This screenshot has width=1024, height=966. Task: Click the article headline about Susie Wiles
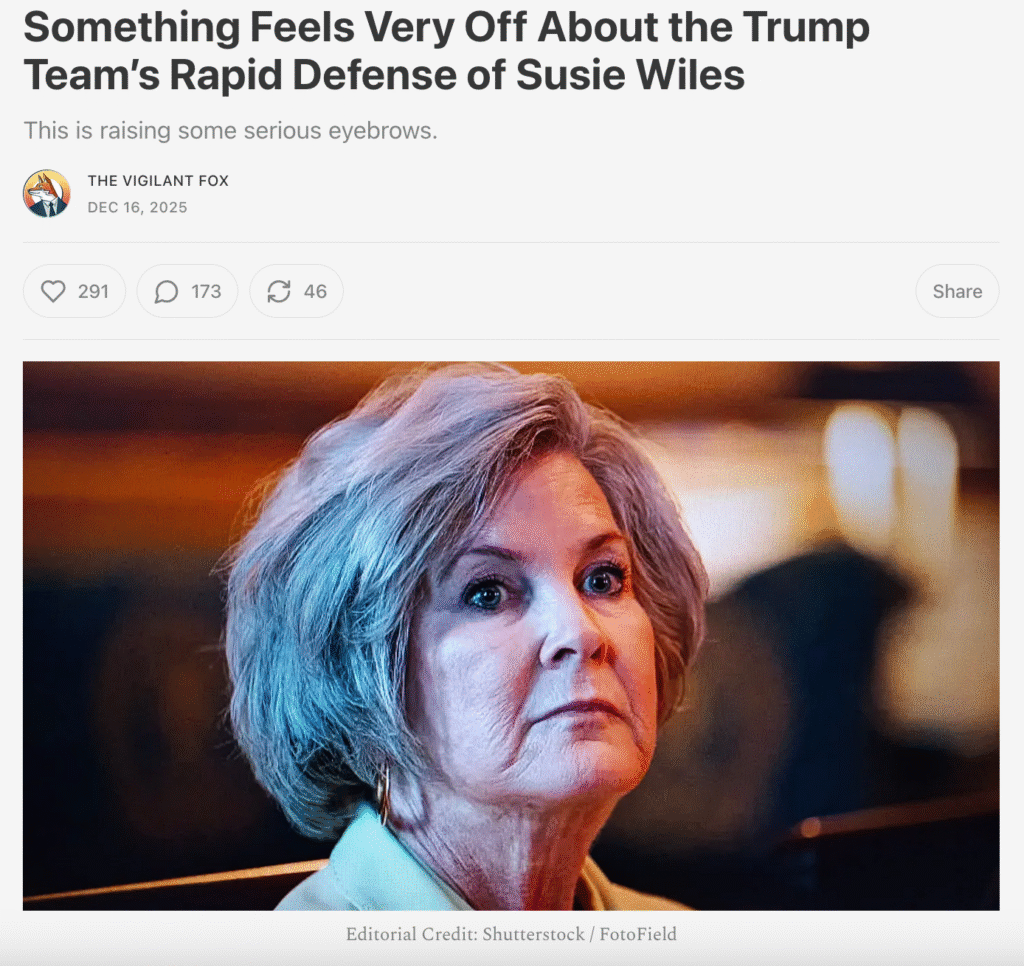447,51
